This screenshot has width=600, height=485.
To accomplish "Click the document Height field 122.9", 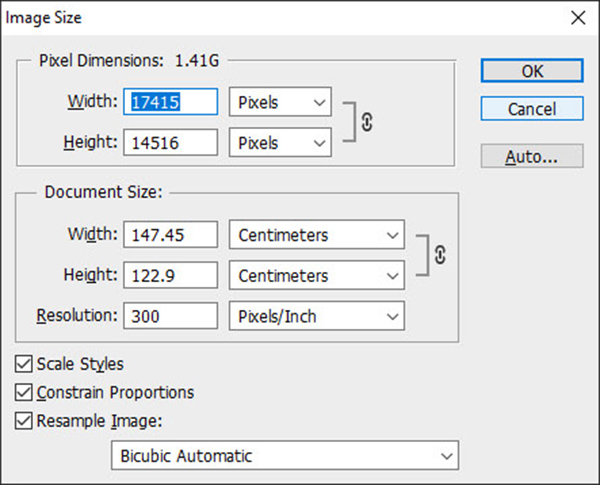I will coord(171,275).
